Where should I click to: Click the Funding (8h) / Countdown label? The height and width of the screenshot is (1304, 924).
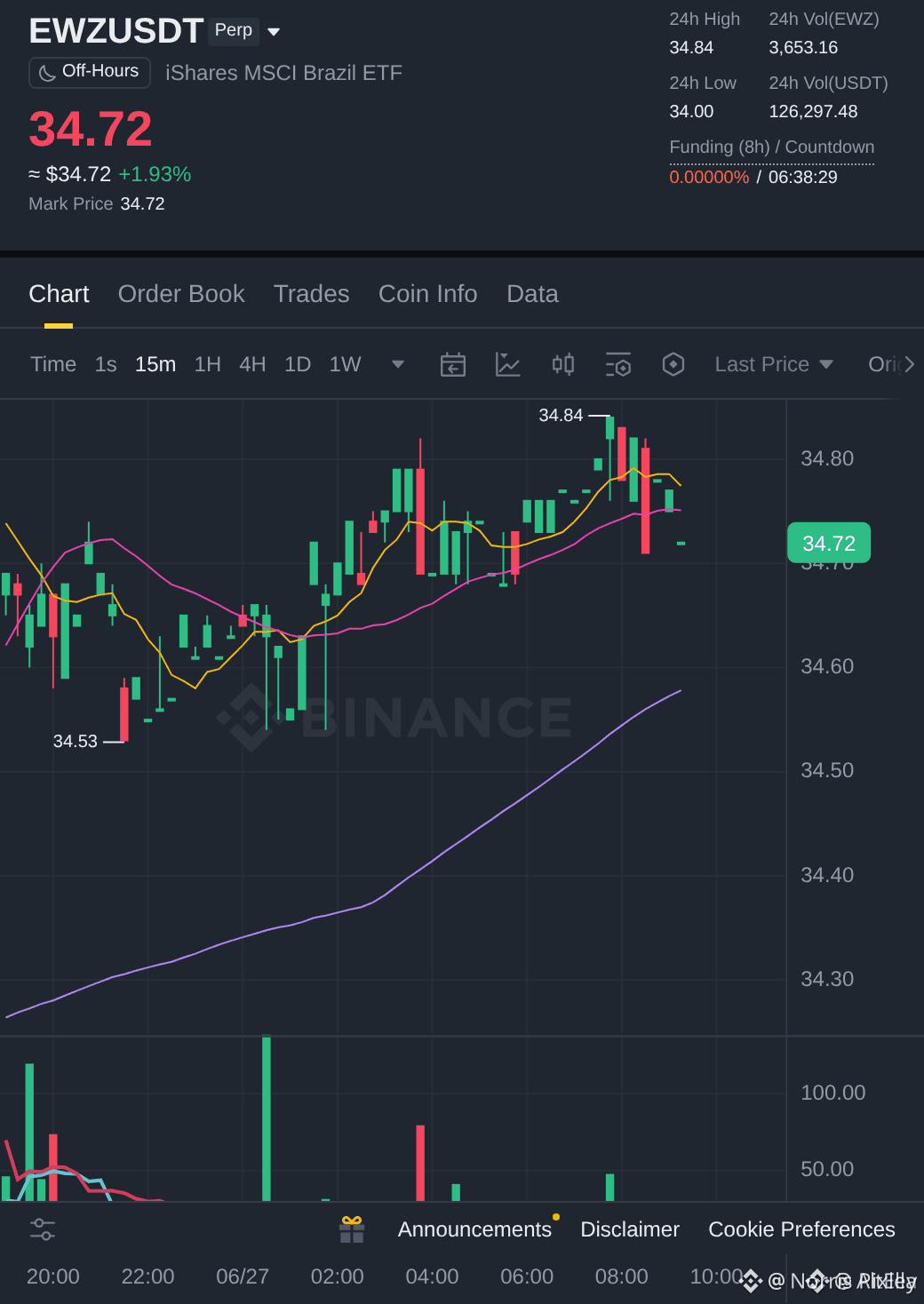click(772, 147)
